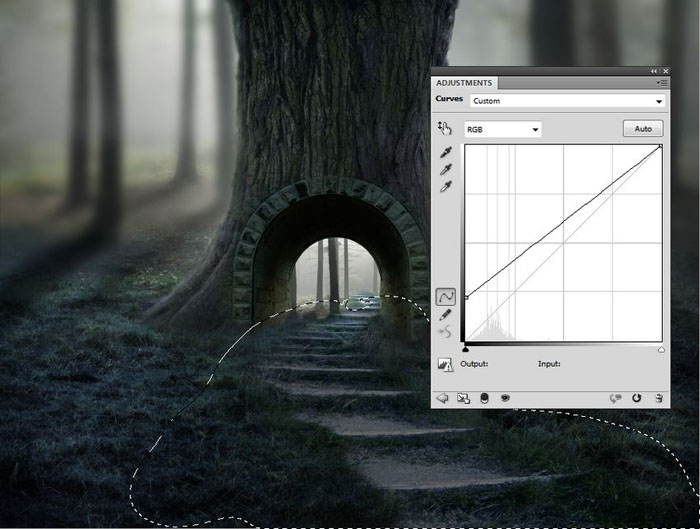Collapse panel with double arrows icon
The width and height of the screenshot is (700, 529).
click(x=654, y=71)
